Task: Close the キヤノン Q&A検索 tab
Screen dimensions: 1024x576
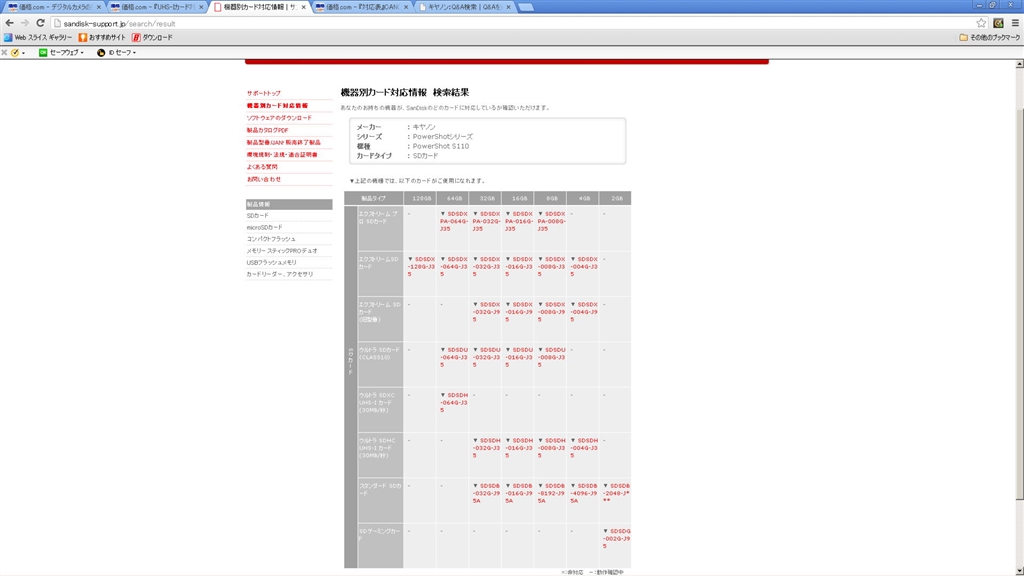Action: point(508,7)
